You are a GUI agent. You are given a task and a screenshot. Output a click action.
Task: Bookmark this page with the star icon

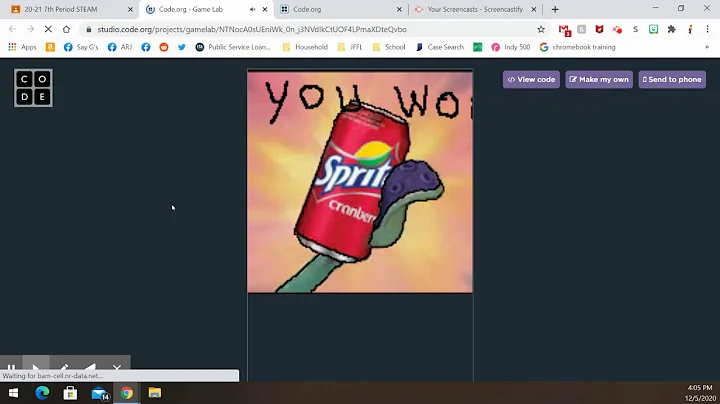(x=541, y=29)
